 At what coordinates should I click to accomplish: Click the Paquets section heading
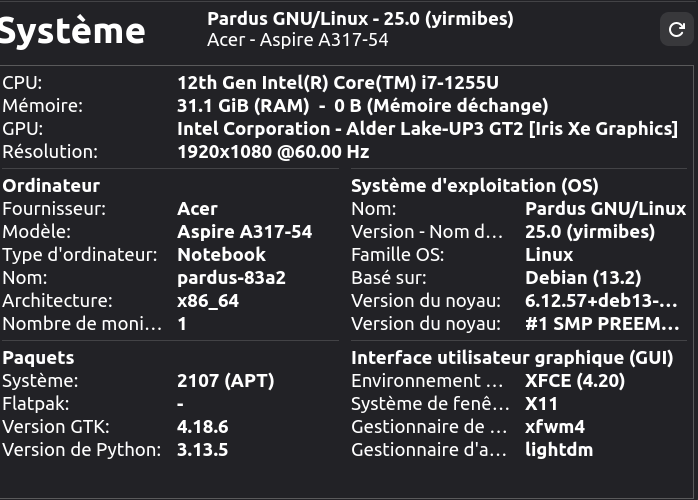(x=38, y=358)
